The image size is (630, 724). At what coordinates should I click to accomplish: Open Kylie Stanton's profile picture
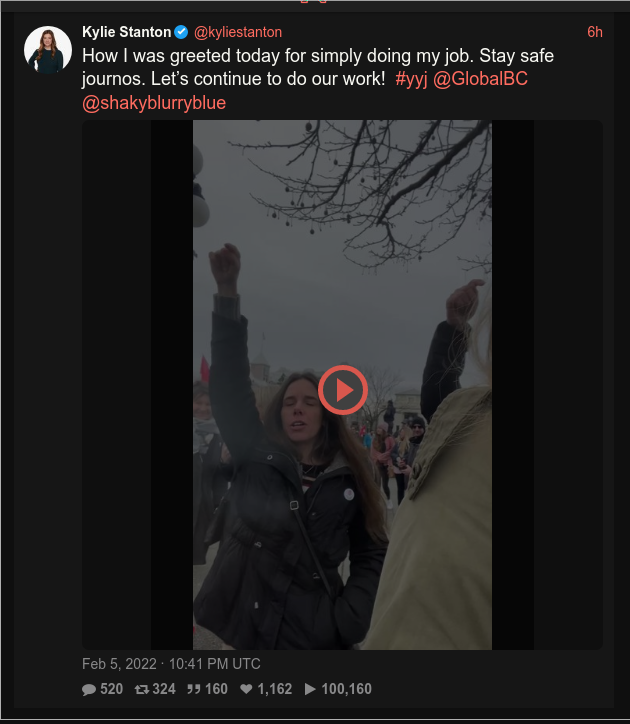(48, 50)
